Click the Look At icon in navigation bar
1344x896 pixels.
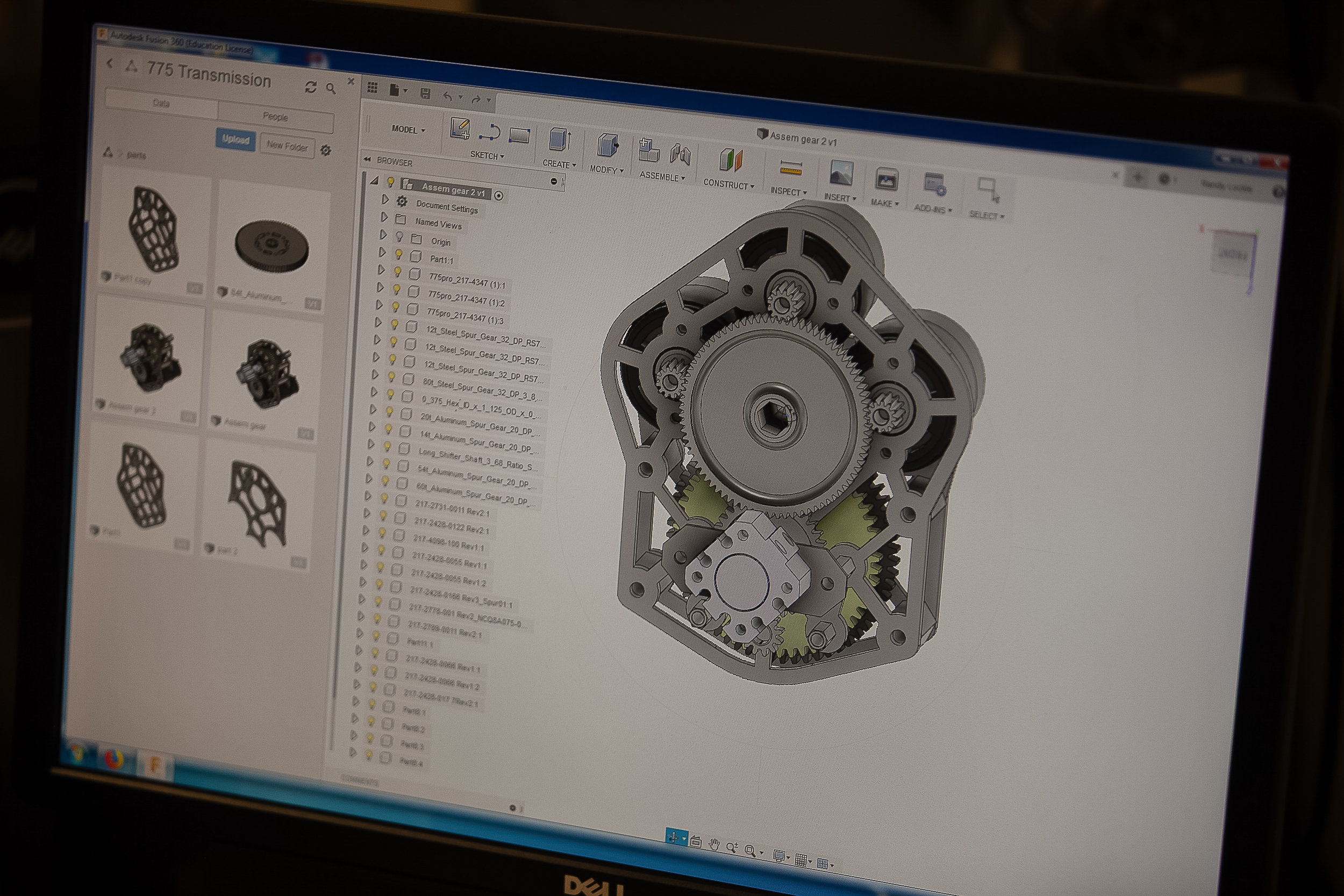(696, 841)
